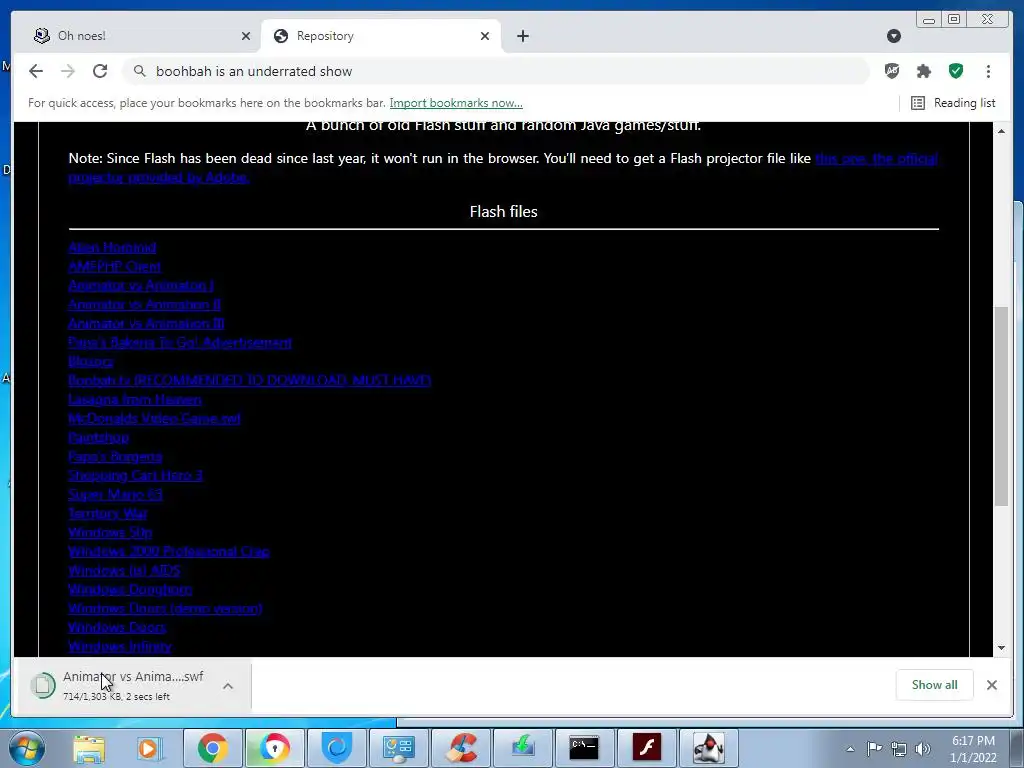Open Shopping Cart Hero 3 link

click(x=135, y=475)
